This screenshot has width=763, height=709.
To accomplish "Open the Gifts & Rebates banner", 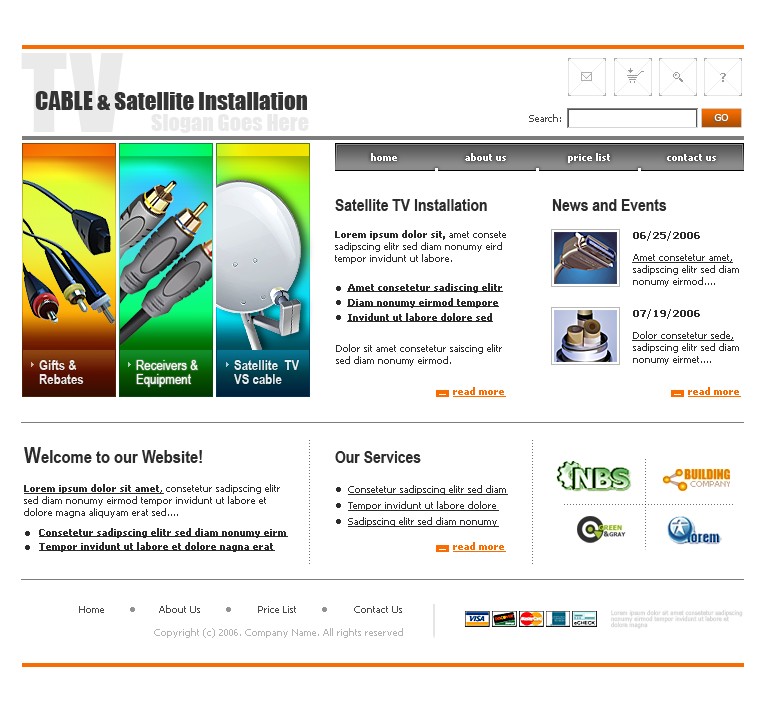I will 69,270.
